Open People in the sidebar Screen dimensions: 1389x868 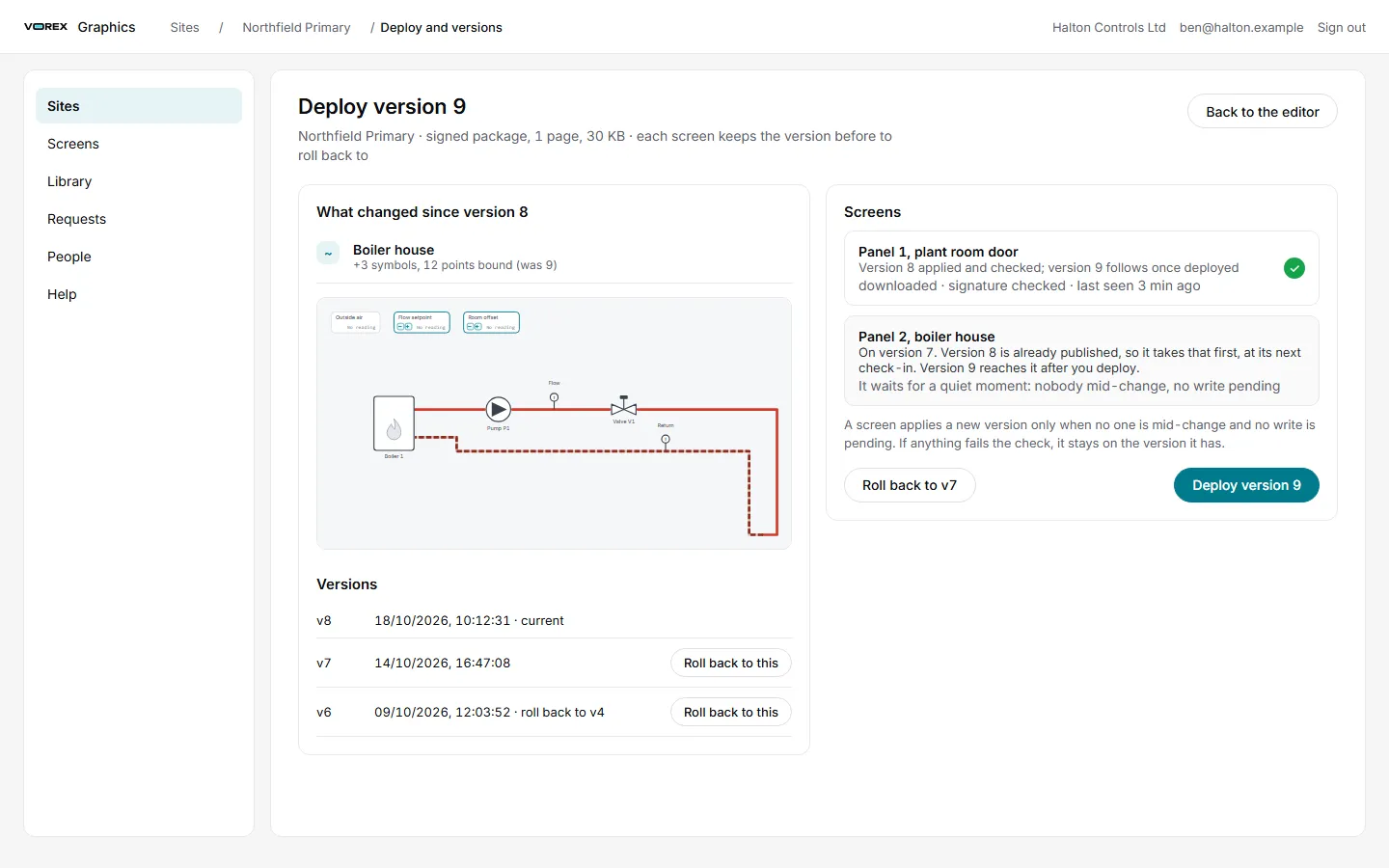[x=139, y=257]
